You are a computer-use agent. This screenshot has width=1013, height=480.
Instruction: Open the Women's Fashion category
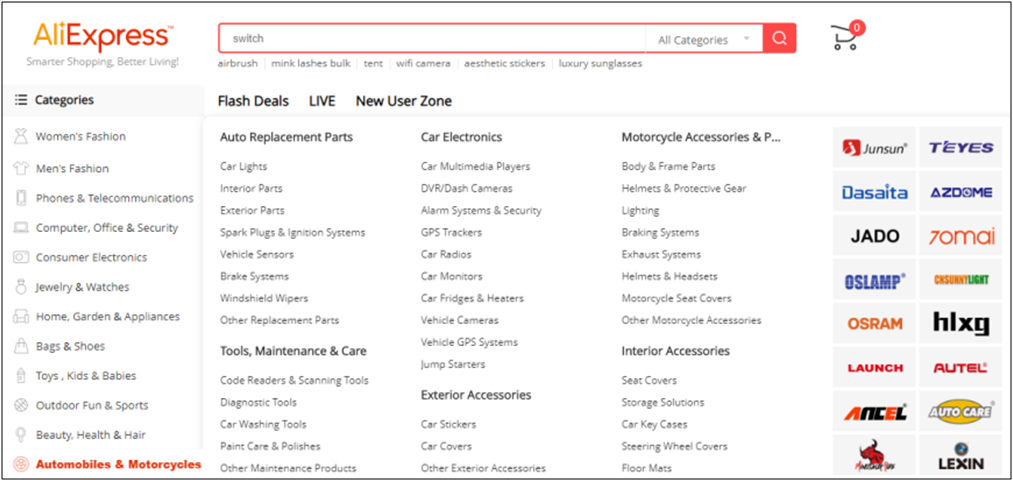click(80, 137)
